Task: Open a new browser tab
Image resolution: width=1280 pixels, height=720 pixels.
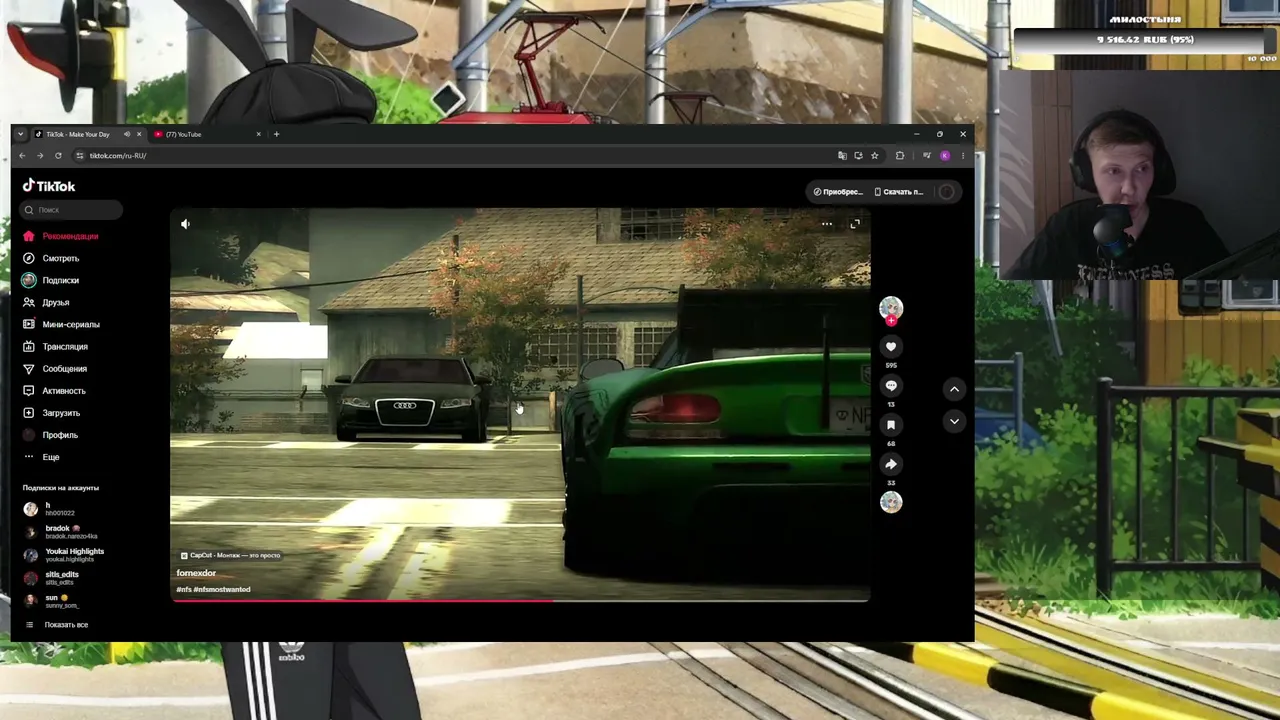Action: (276, 134)
